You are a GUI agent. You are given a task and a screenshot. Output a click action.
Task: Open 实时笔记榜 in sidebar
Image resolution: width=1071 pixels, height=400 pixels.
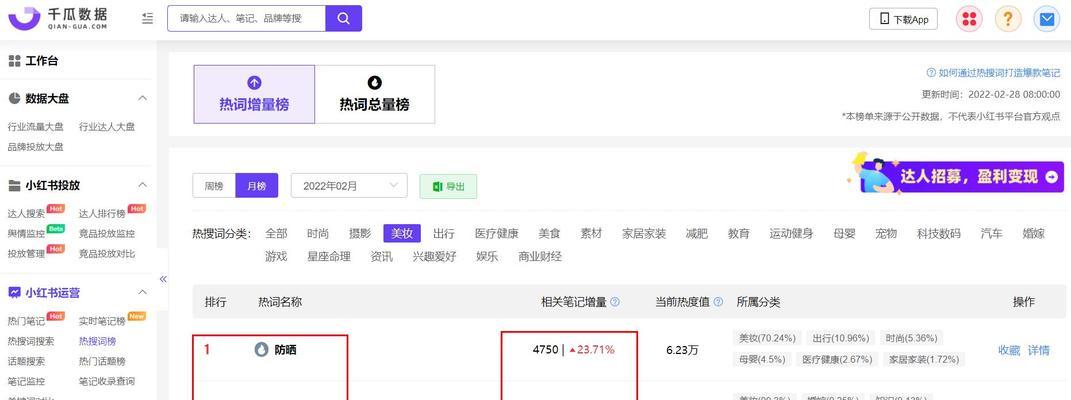coord(102,321)
